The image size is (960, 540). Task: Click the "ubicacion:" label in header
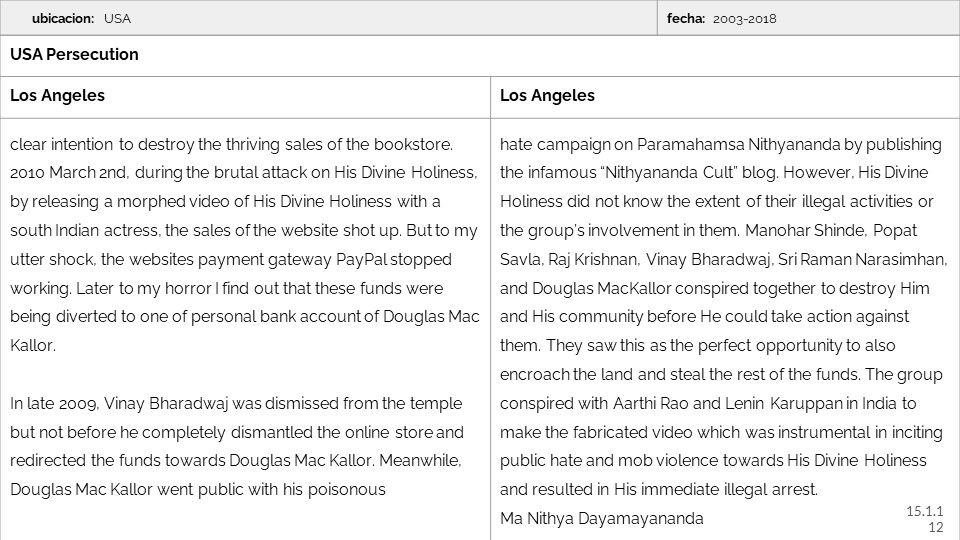pos(63,18)
